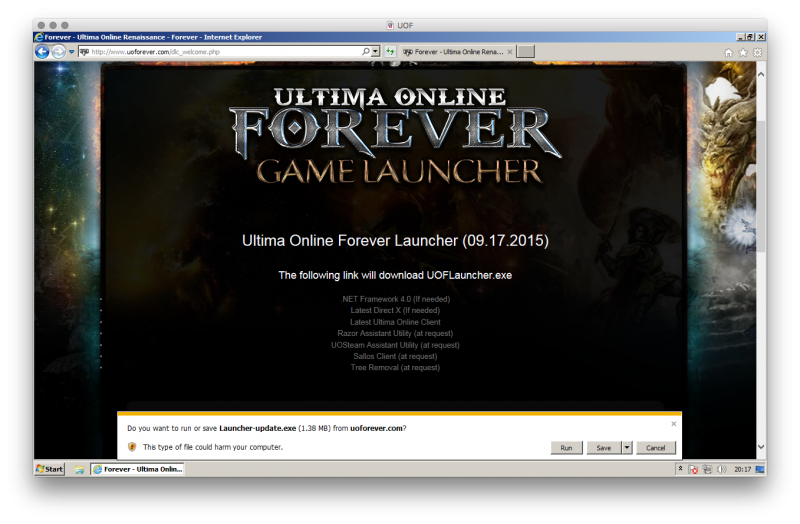Click the browser Forward arrow button
The width and height of the screenshot is (800, 524).
(59, 52)
